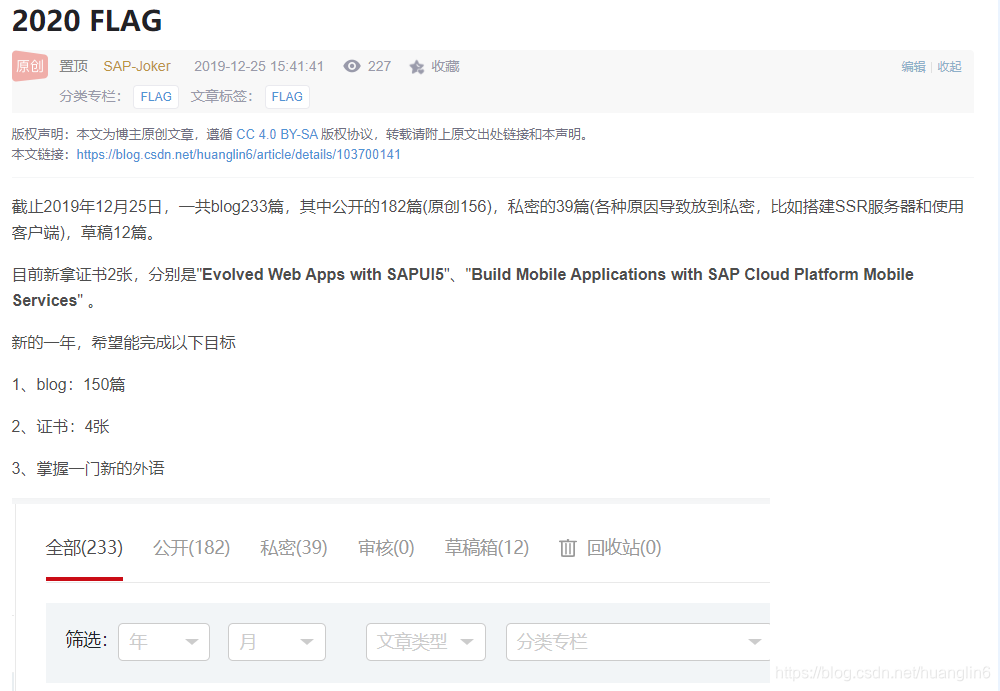Viewport: 1000px width, 691px height.
Task: Open blog.csdn.net article URL link
Action: [239, 154]
